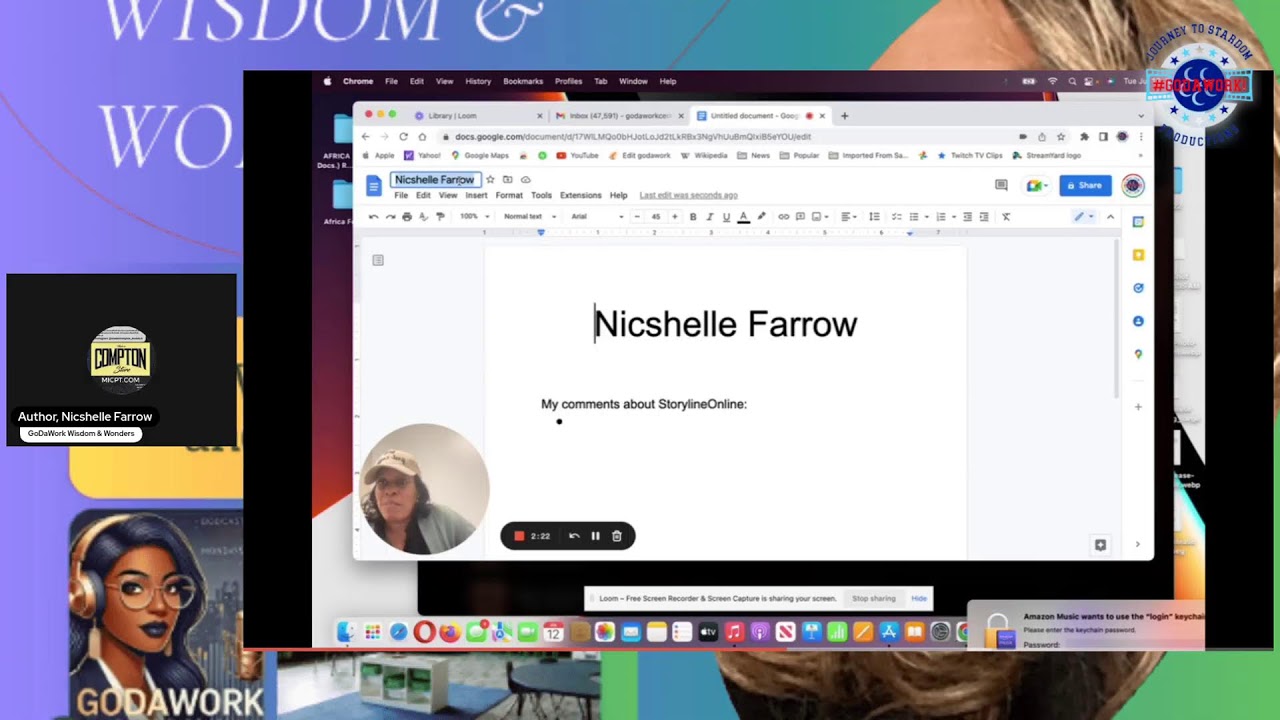Click the clear formatting icon

[1006, 217]
